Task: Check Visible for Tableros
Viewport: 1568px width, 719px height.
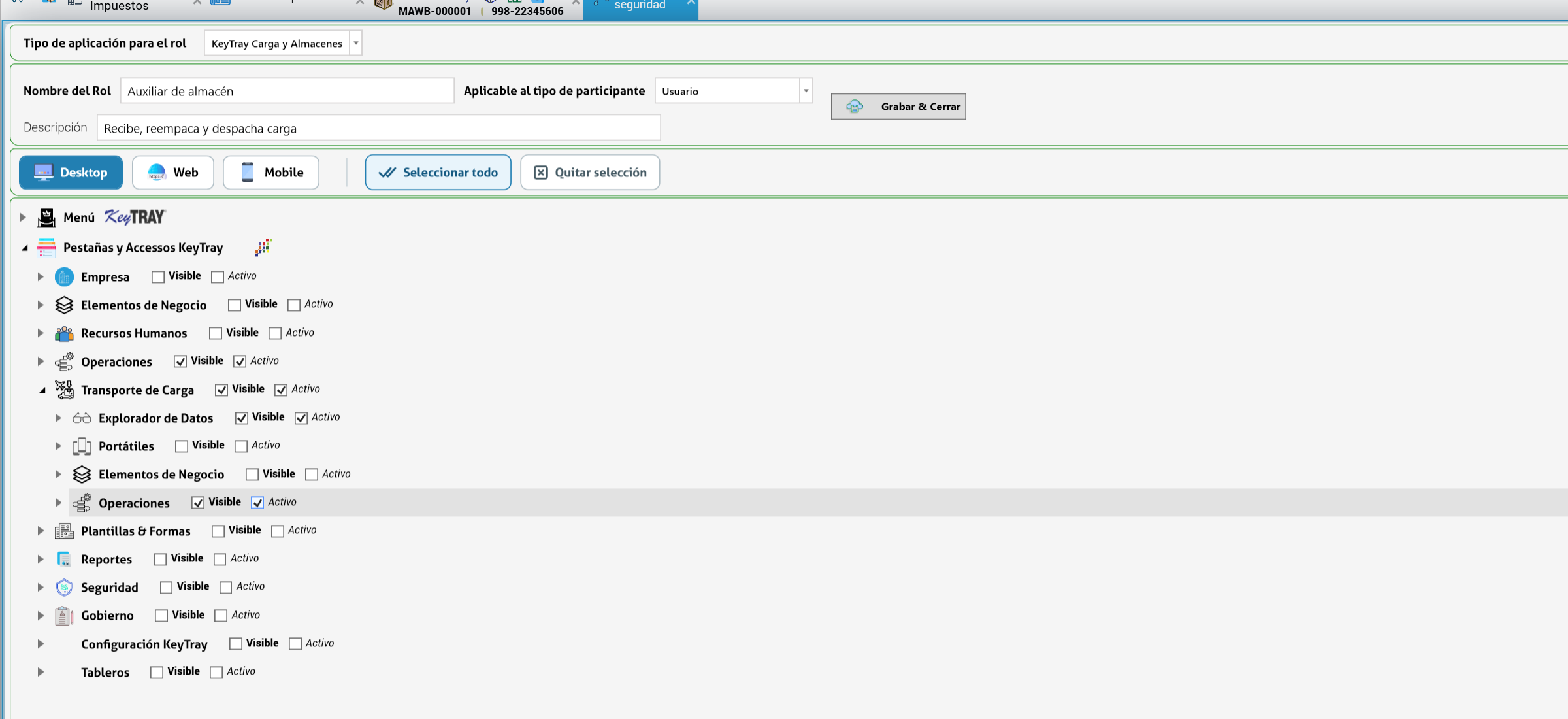Action: (x=157, y=672)
